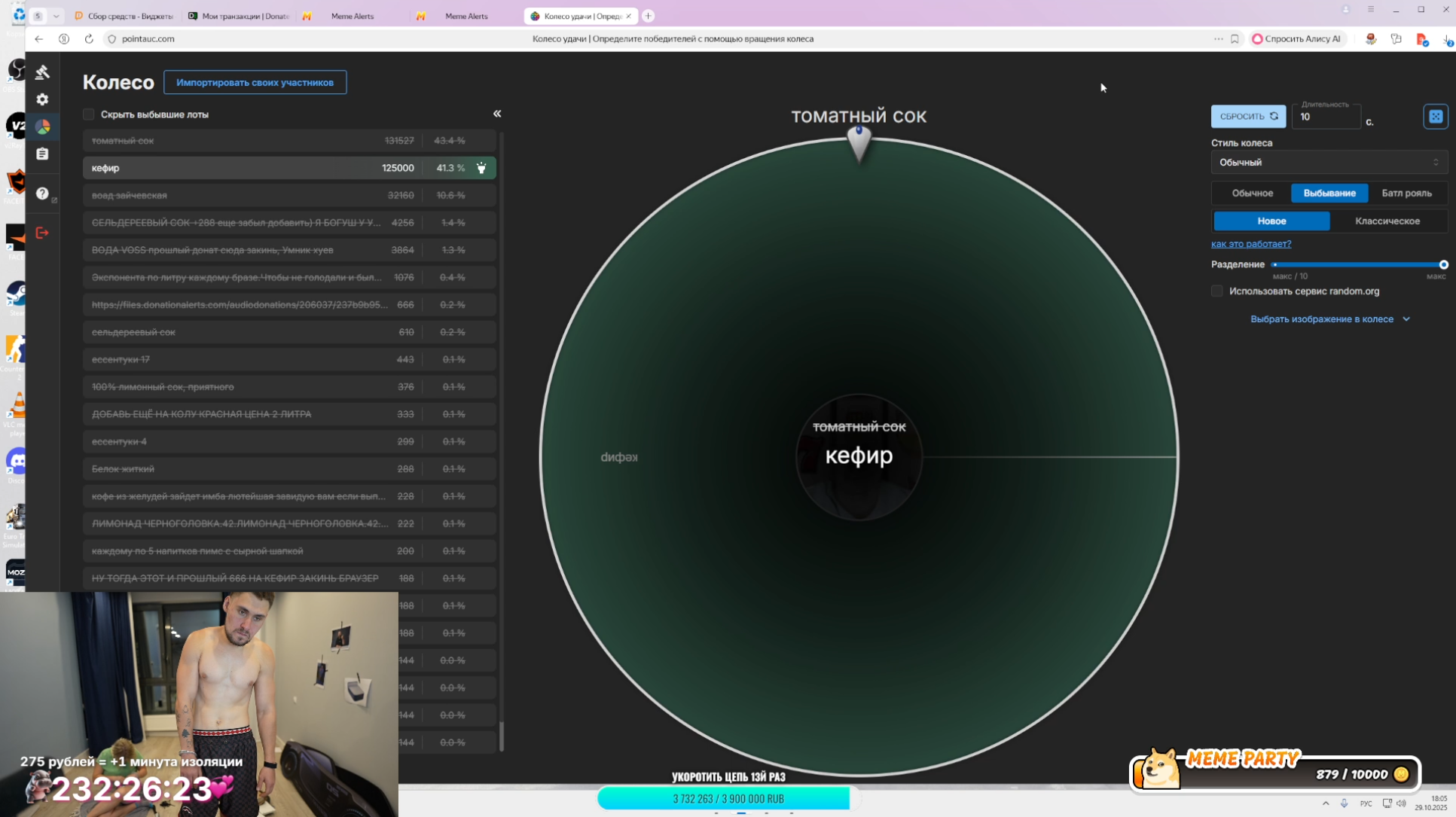Click the highlight icon on кефир row

click(x=481, y=168)
